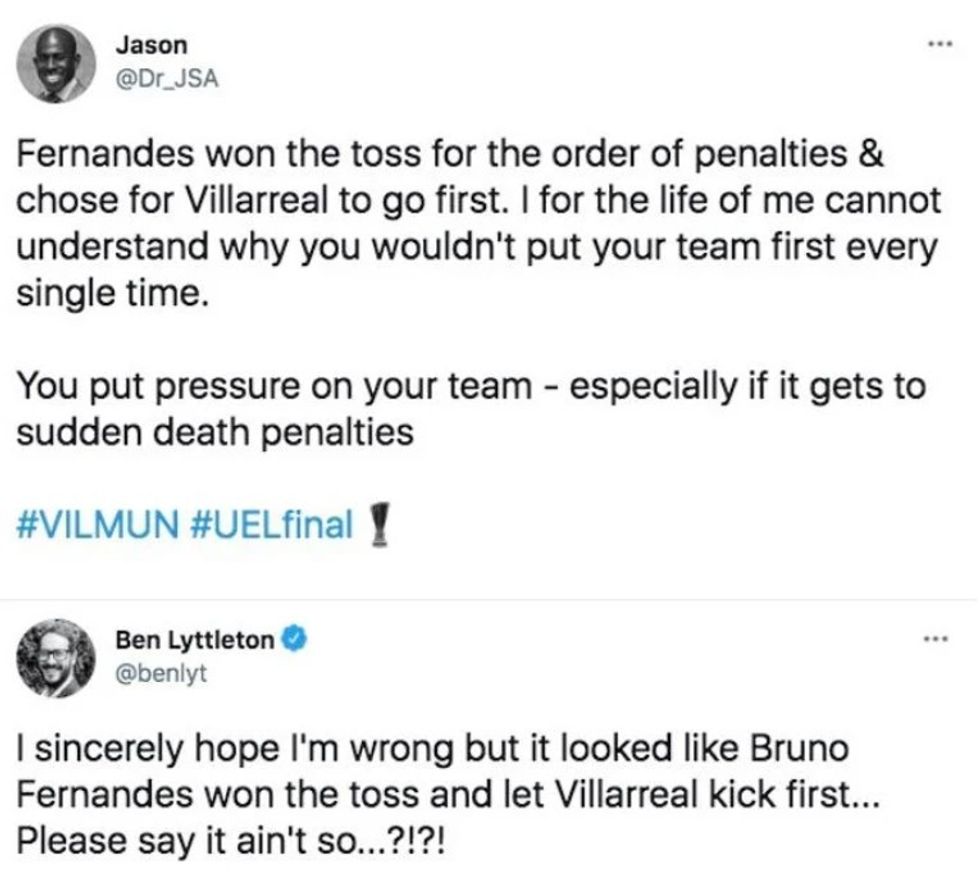This screenshot has height=895, width=980.
Task: Click the blue verified badge beside Ben Lyttleton
Action: click(x=295, y=637)
